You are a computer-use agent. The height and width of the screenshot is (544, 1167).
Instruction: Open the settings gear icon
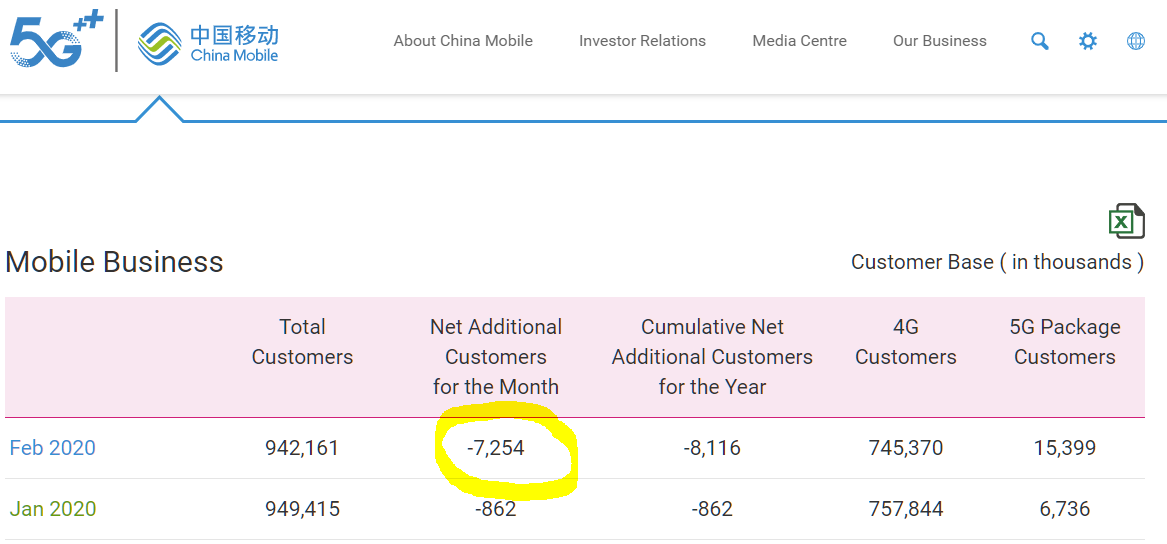[x=1088, y=41]
